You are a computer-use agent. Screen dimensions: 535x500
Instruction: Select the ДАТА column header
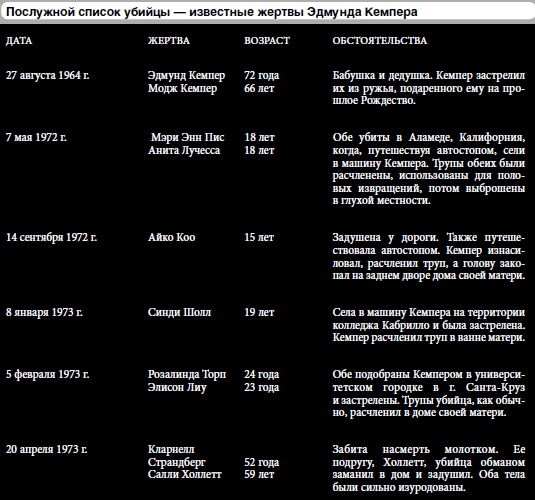[x=19, y=41]
